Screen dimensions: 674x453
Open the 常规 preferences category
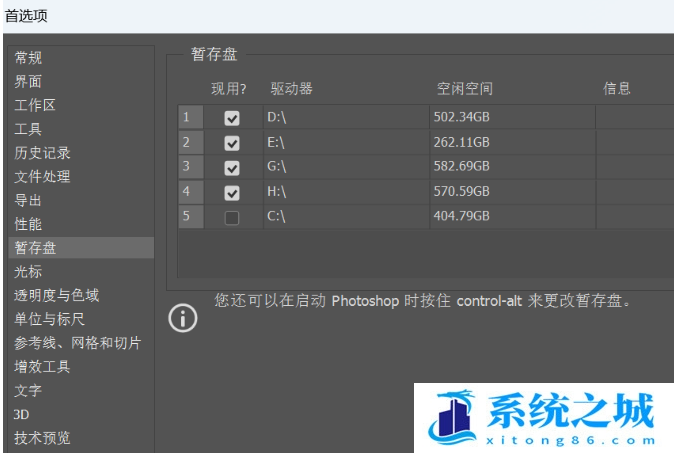[x=28, y=58]
